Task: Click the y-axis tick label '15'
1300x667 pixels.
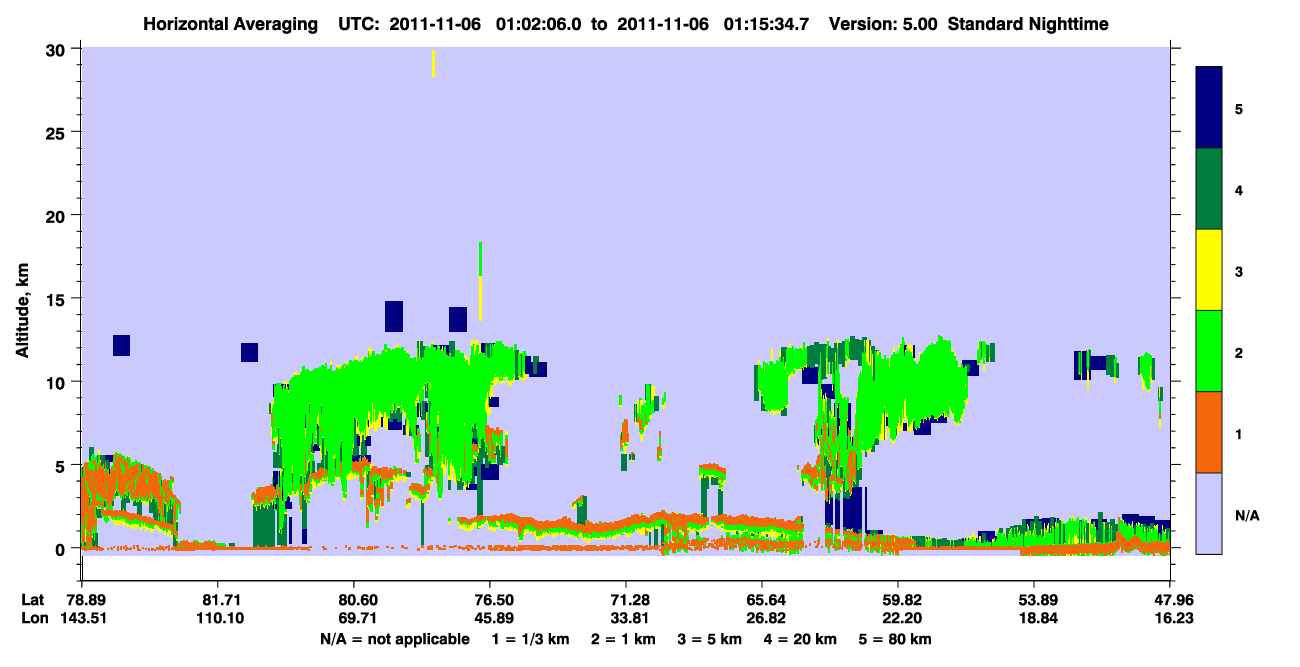Action: click(58, 299)
